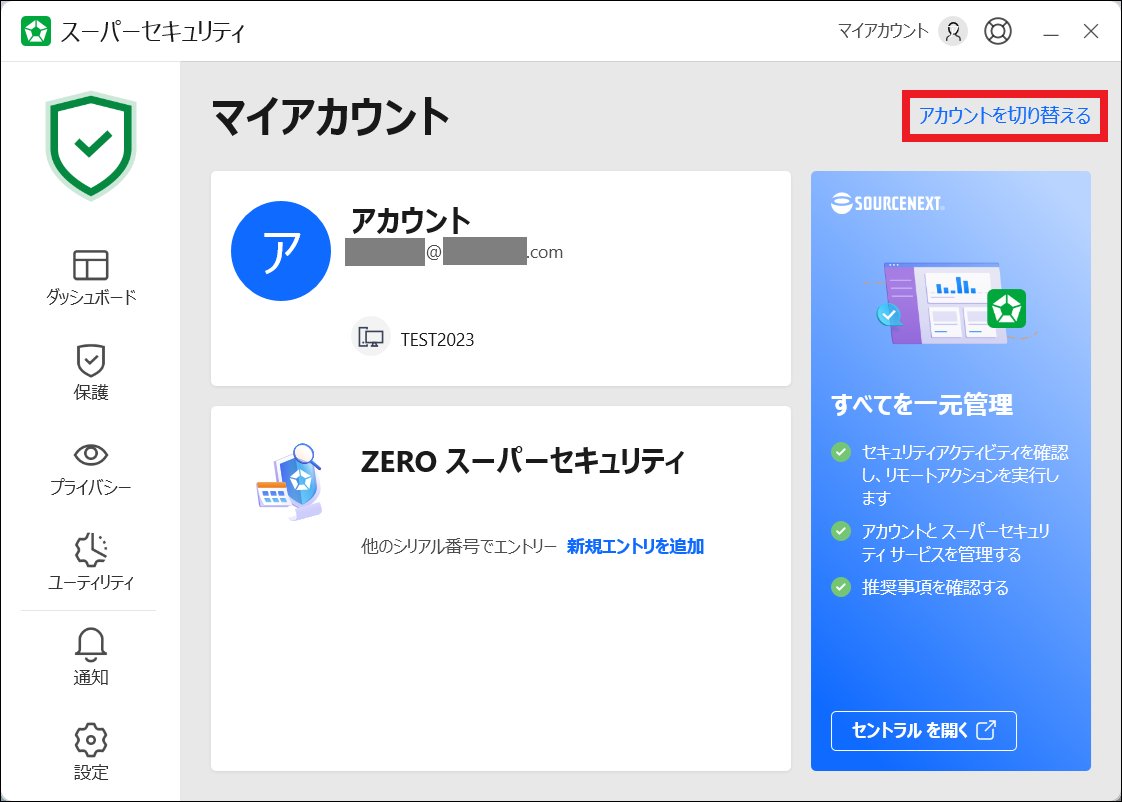Open the Protection (保護) section
The height and width of the screenshot is (802, 1122).
(91, 372)
